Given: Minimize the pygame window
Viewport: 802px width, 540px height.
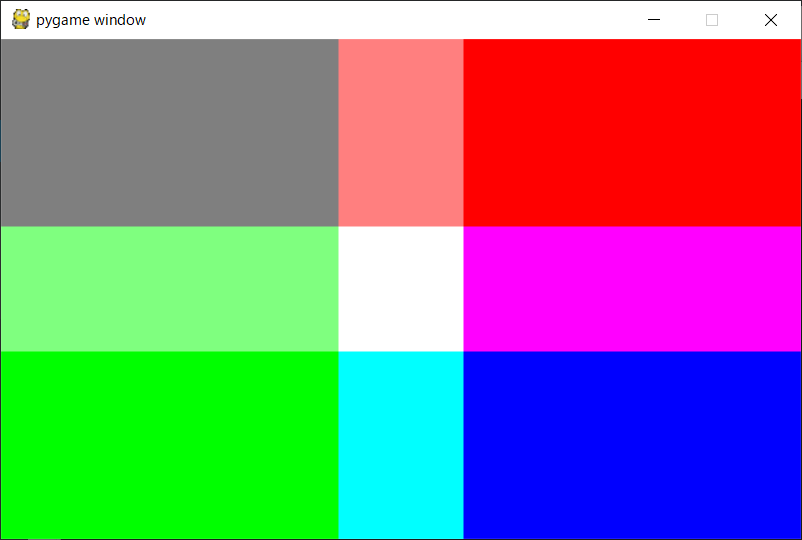Looking at the screenshot, I should [654, 20].
